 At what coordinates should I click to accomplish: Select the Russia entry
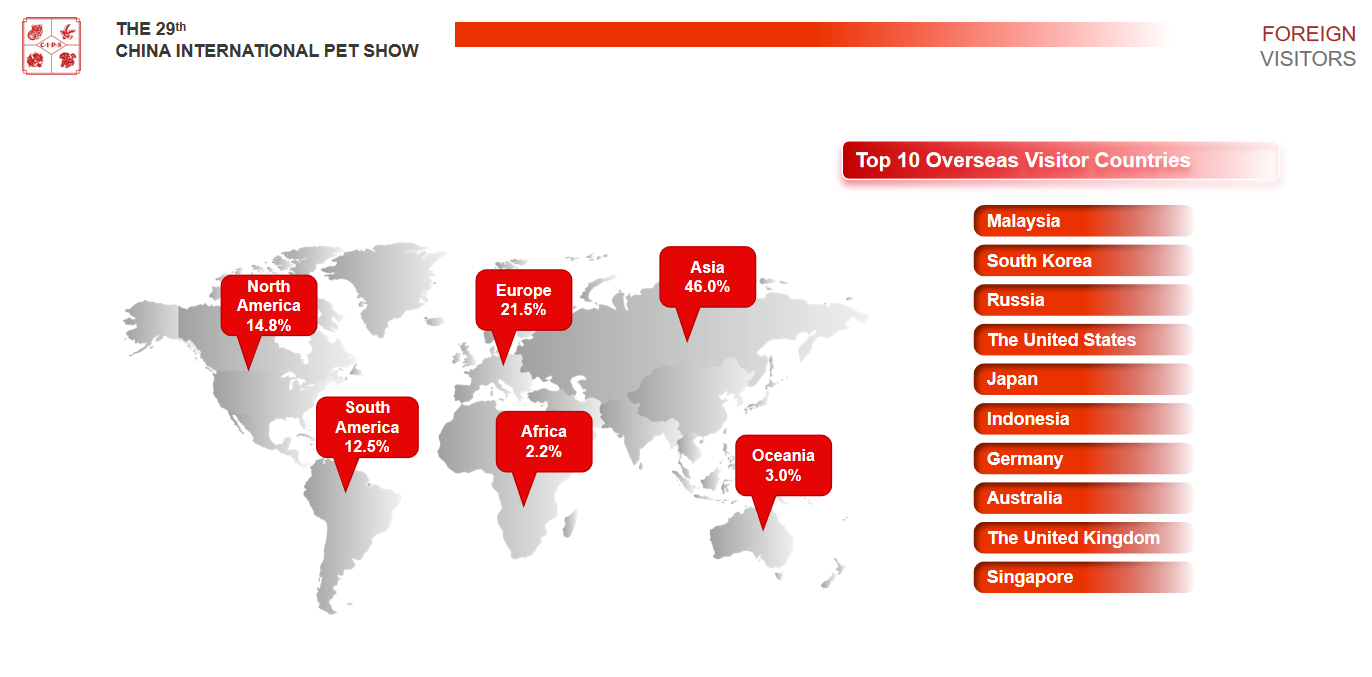1083,300
